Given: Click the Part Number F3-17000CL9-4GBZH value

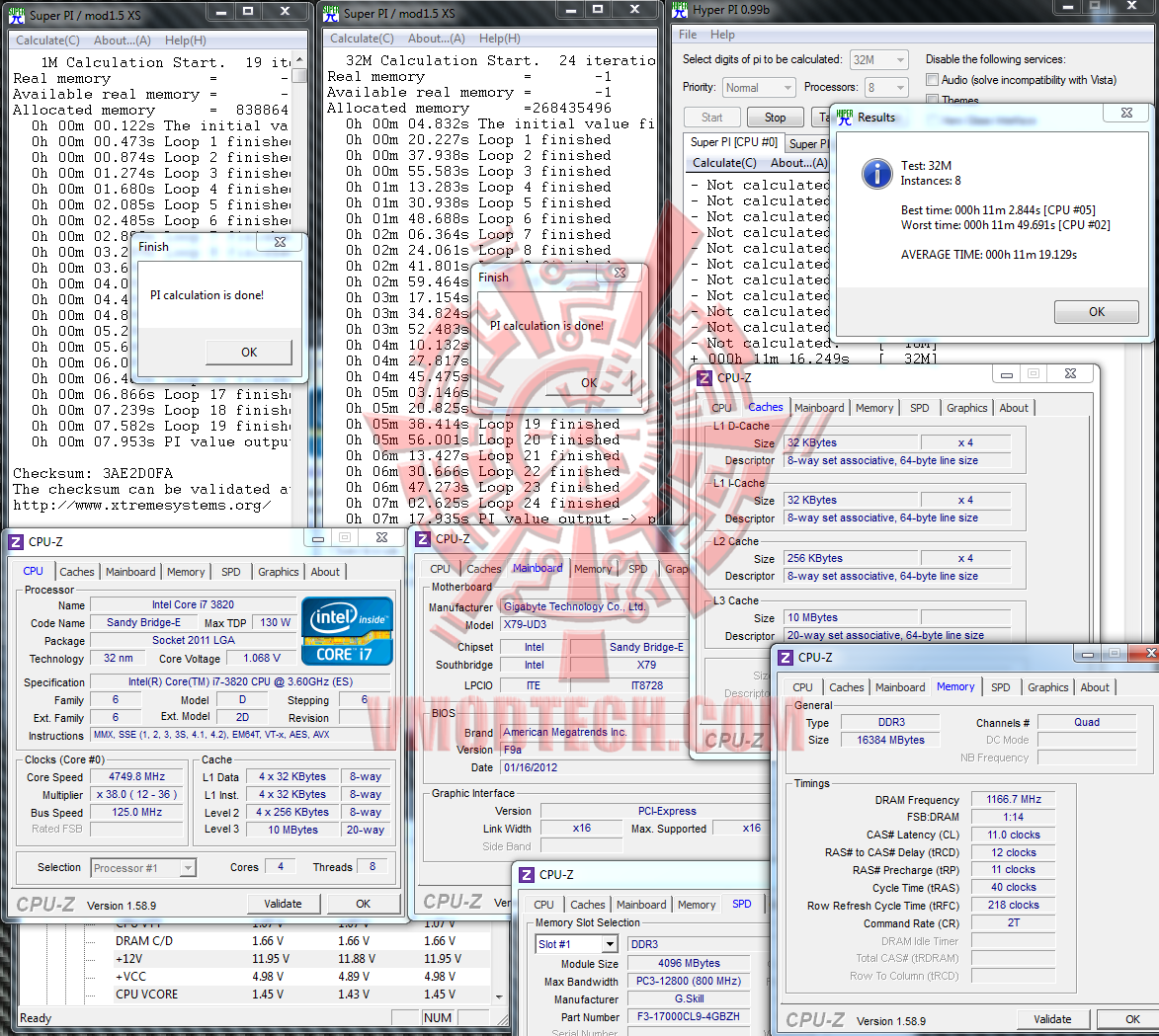Looking at the screenshot, I should (688, 1017).
